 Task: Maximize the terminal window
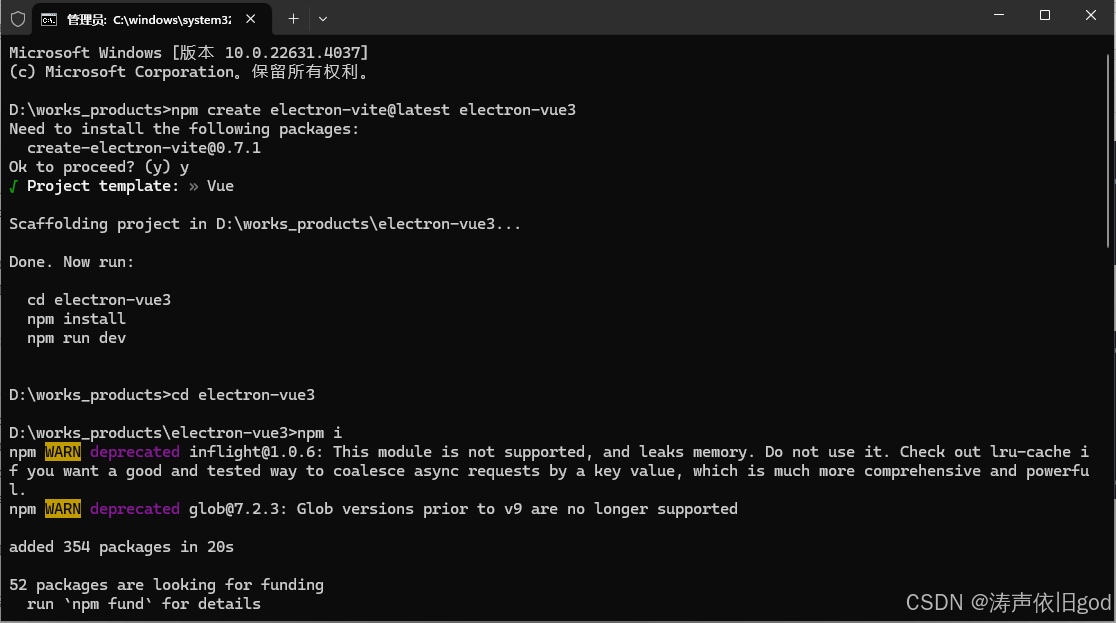(x=1045, y=15)
